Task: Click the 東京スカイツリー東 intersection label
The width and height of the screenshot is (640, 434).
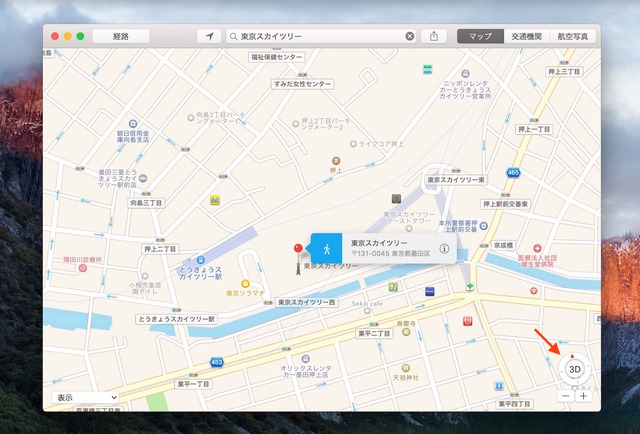Action: [455, 180]
